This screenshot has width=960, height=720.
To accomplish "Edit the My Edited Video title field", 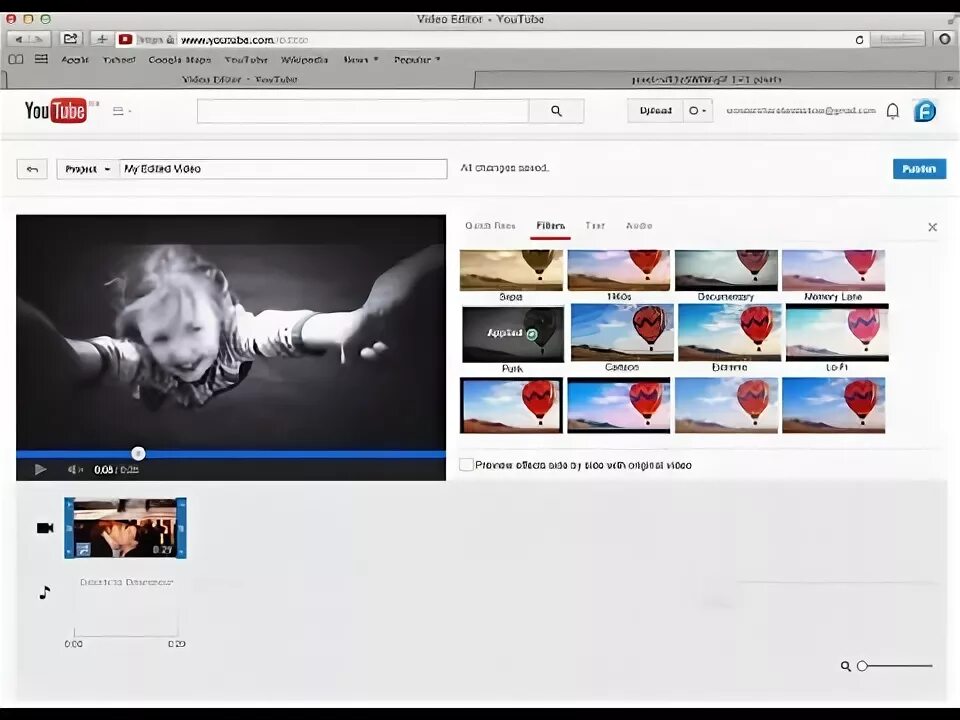I will click(283, 169).
